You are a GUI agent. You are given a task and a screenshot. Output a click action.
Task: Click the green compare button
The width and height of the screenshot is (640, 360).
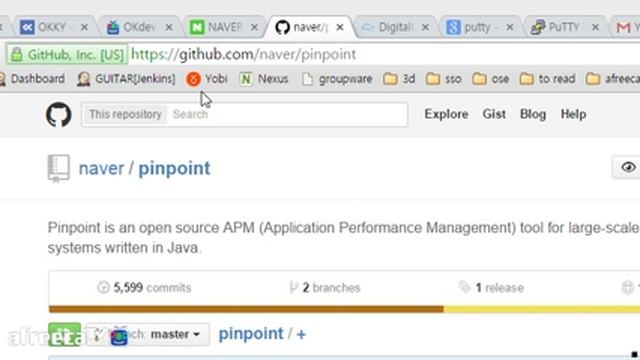(64, 335)
